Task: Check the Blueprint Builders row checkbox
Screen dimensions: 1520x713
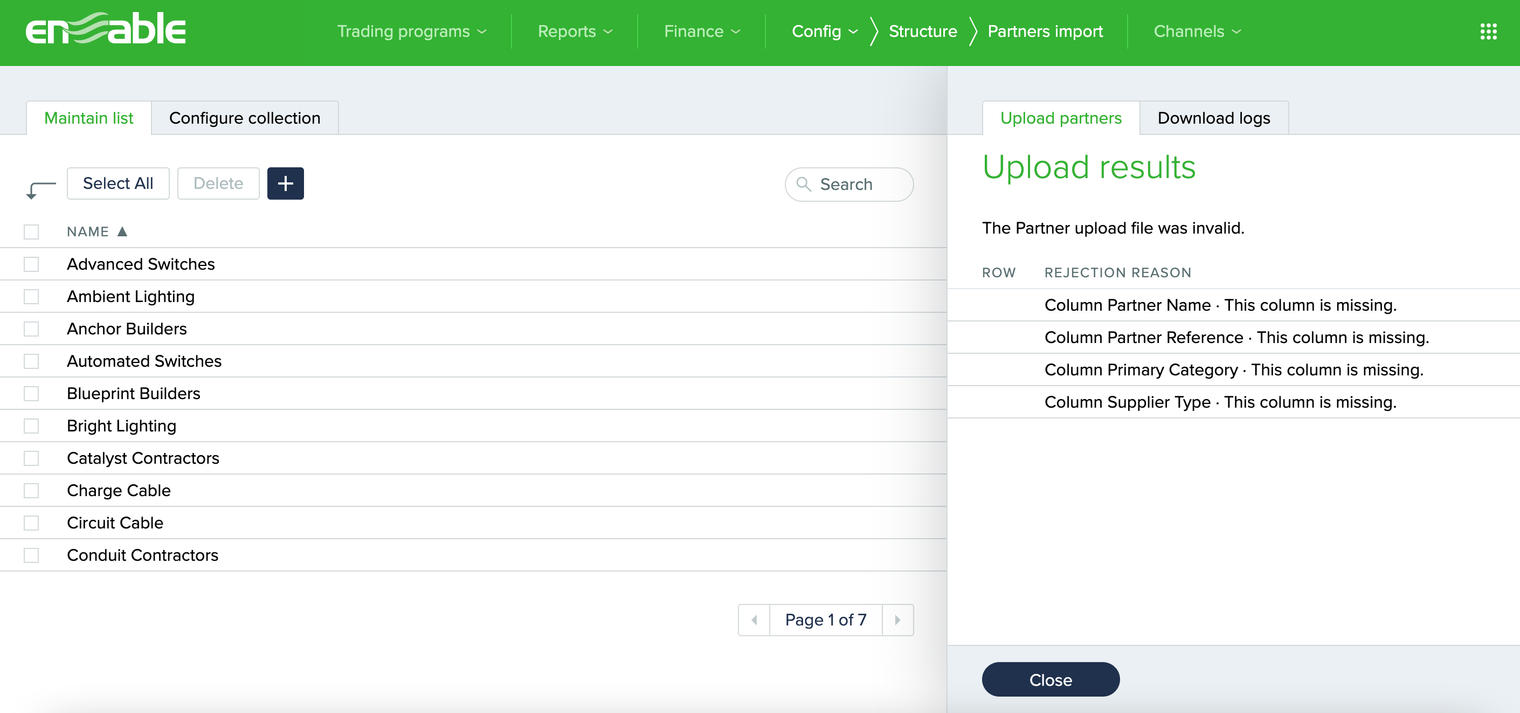Action: [x=31, y=393]
